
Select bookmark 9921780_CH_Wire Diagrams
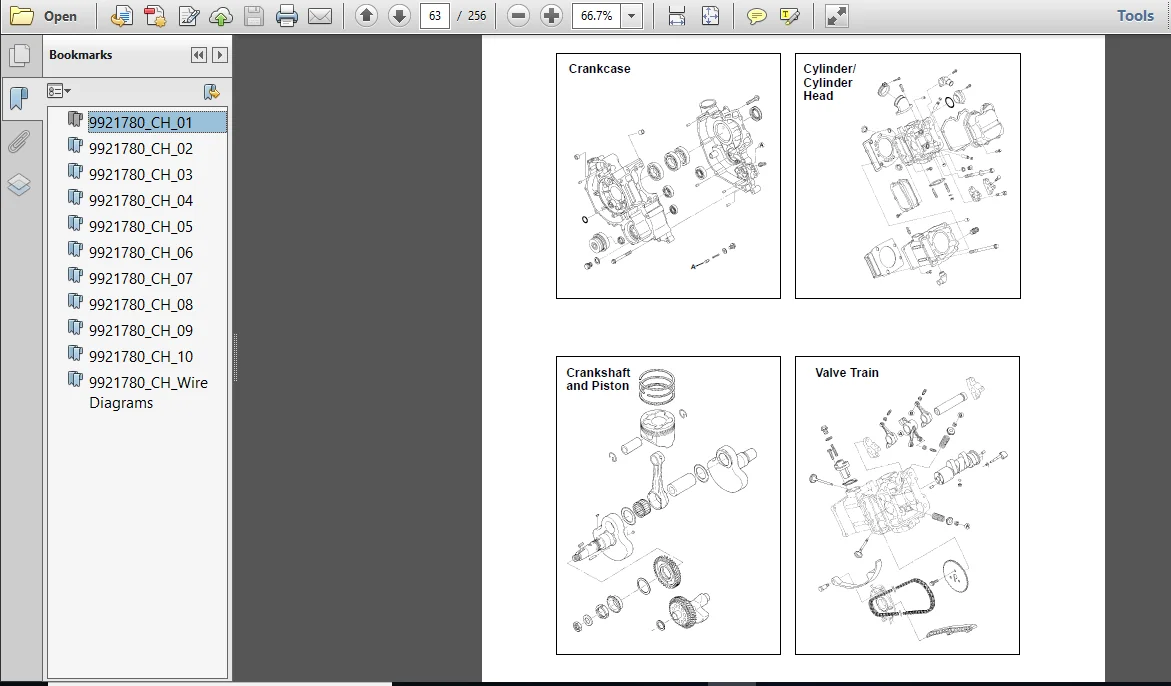[x=148, y=392]
